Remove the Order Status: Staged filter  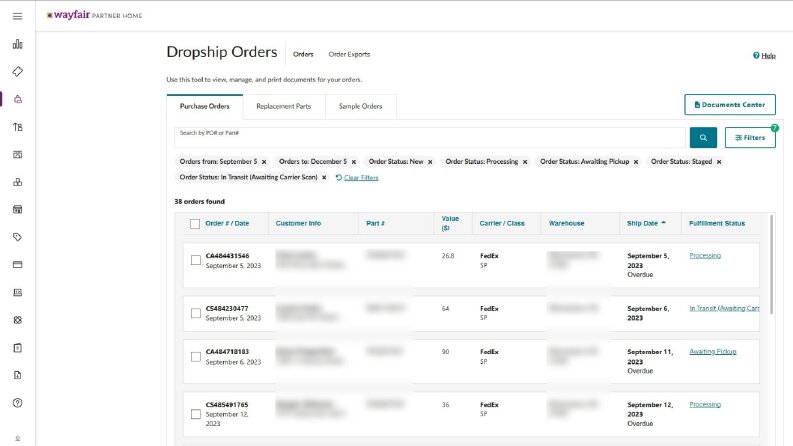coord(719,162)
